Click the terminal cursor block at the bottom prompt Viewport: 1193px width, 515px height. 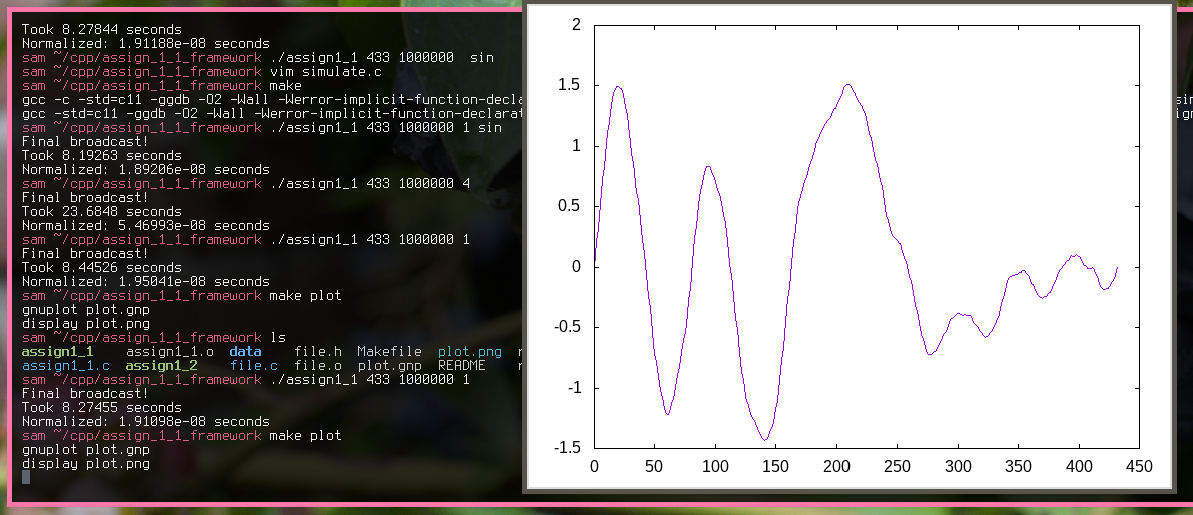26,477
